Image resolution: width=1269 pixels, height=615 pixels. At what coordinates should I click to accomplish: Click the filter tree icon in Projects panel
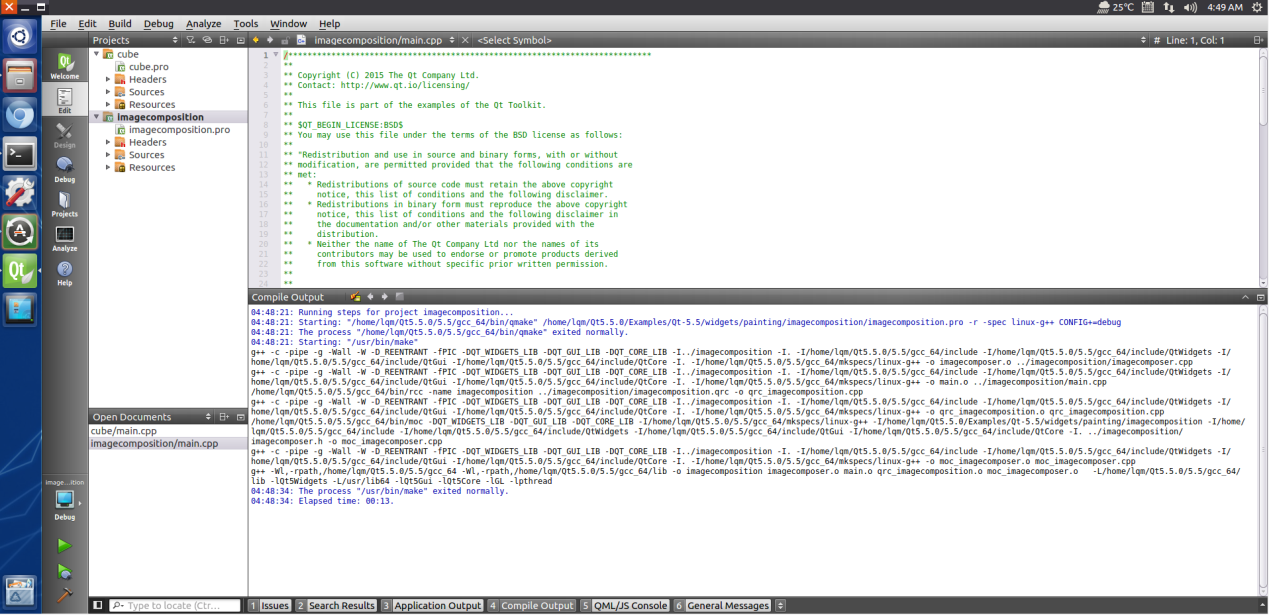(x=190, y=40)
